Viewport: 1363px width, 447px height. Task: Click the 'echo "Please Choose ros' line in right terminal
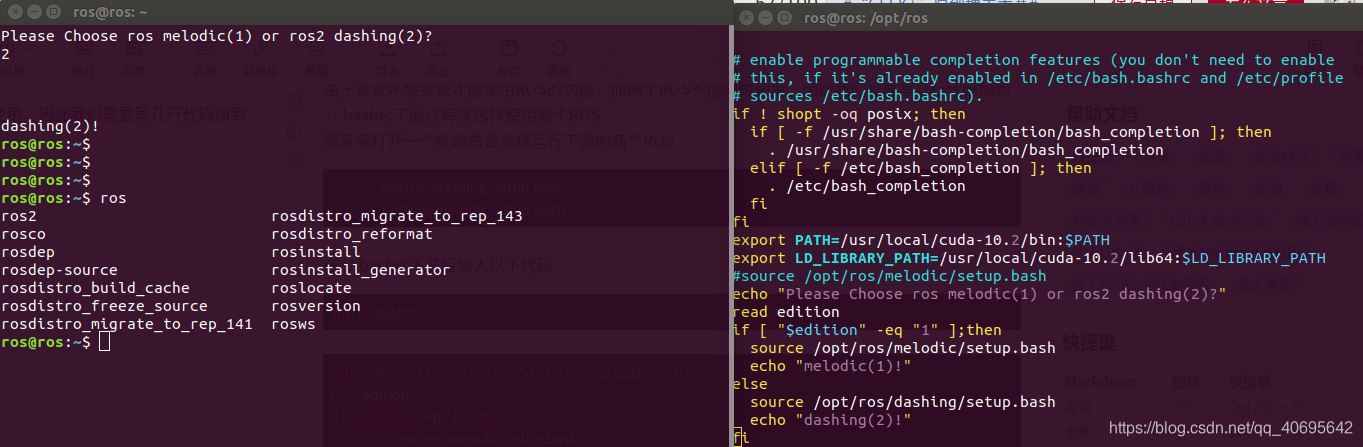point(979,294)
